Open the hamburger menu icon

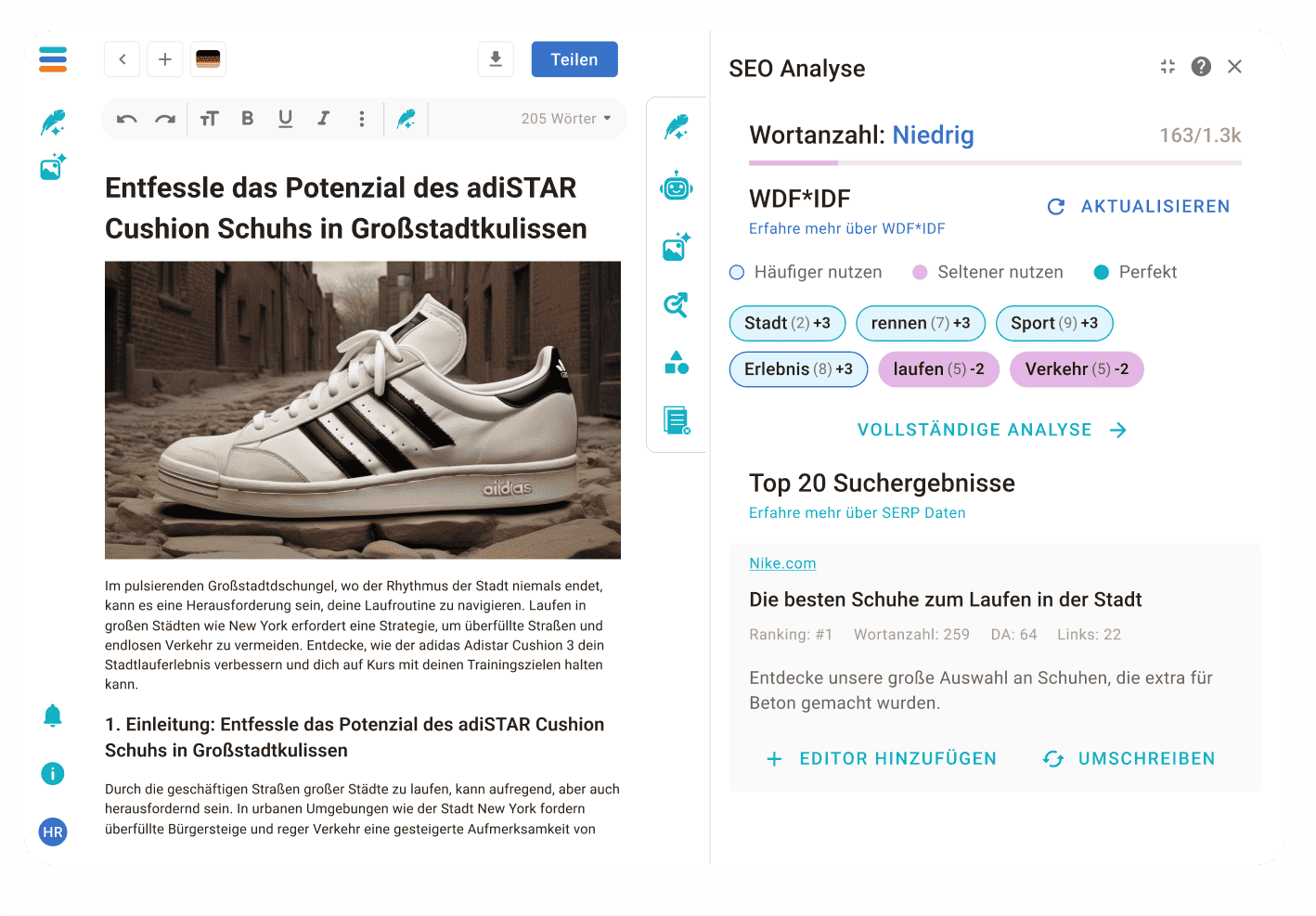pos(53,59)
